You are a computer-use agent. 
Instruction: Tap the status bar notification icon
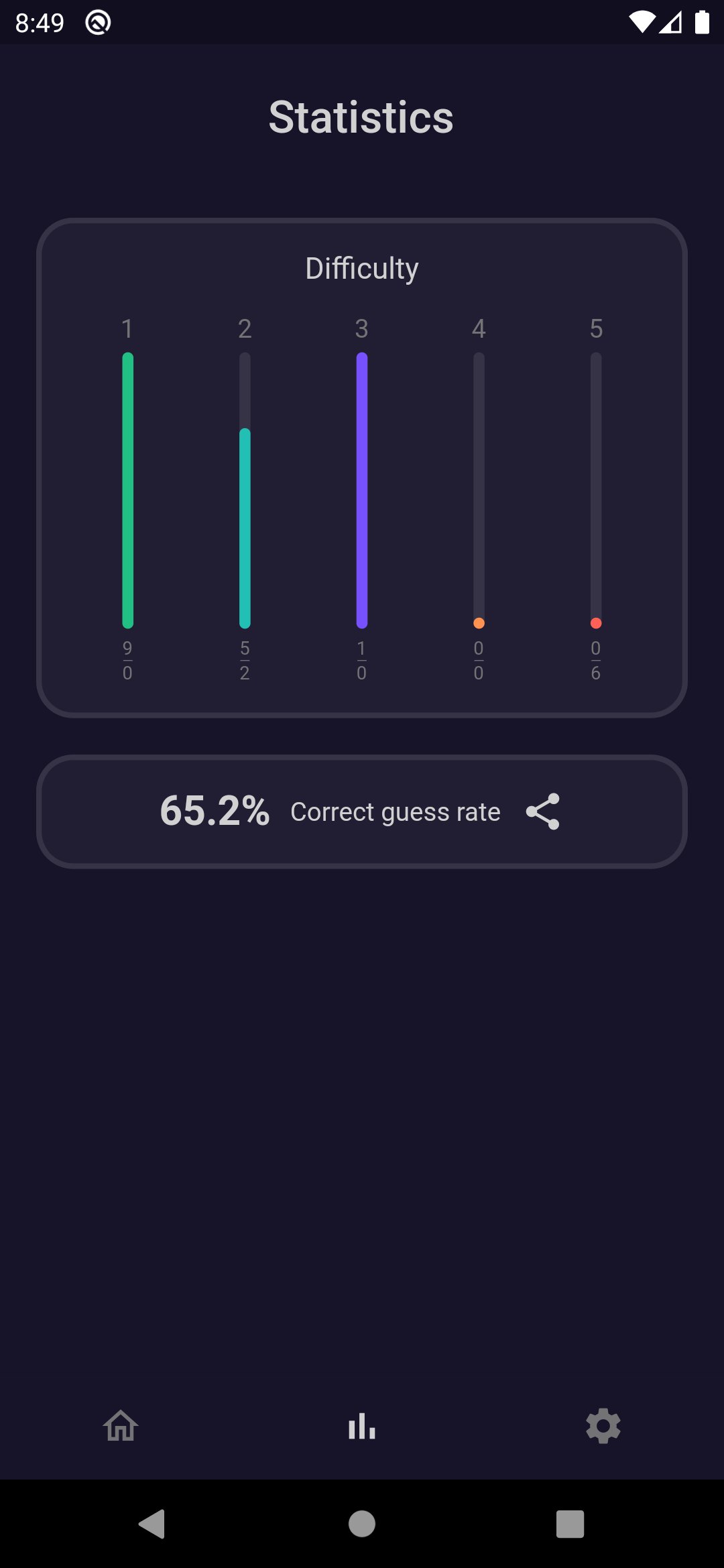(x=98, y=23)
